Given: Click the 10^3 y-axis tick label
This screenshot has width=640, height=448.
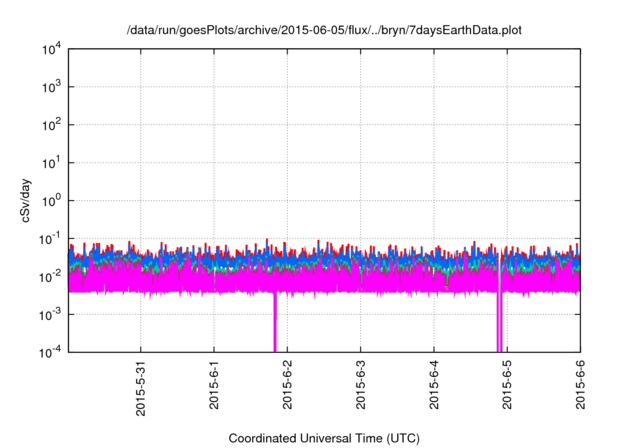Looking at the screenshot, I should click(x=50, y=88).
